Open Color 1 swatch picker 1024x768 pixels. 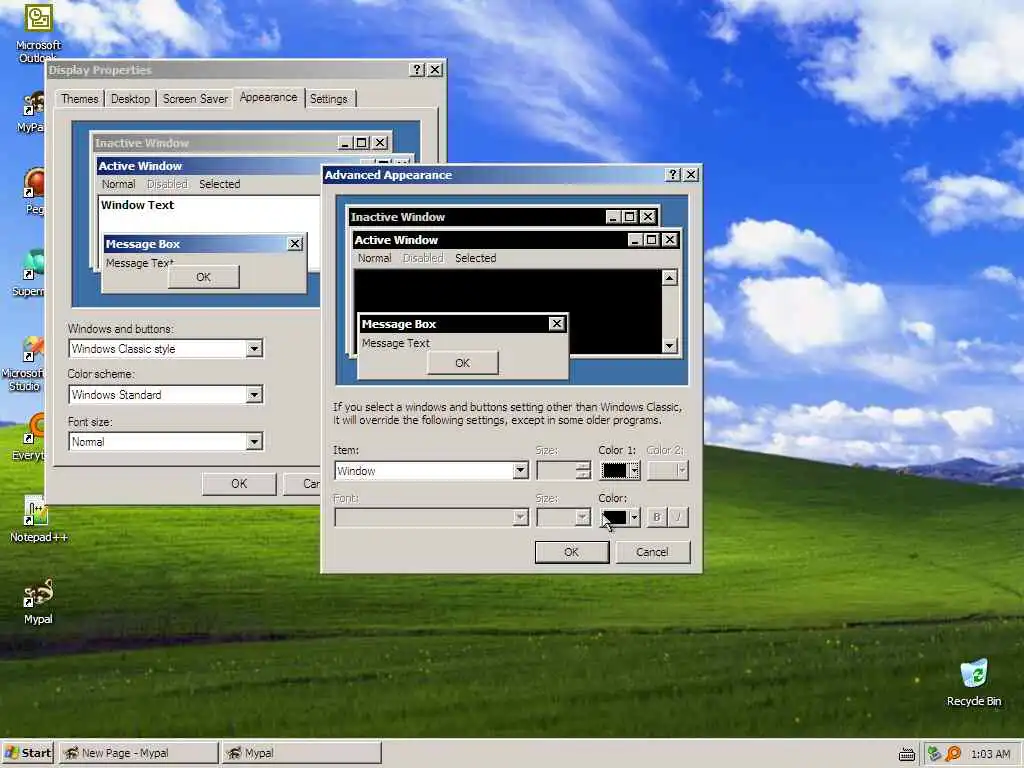[620, 470]
